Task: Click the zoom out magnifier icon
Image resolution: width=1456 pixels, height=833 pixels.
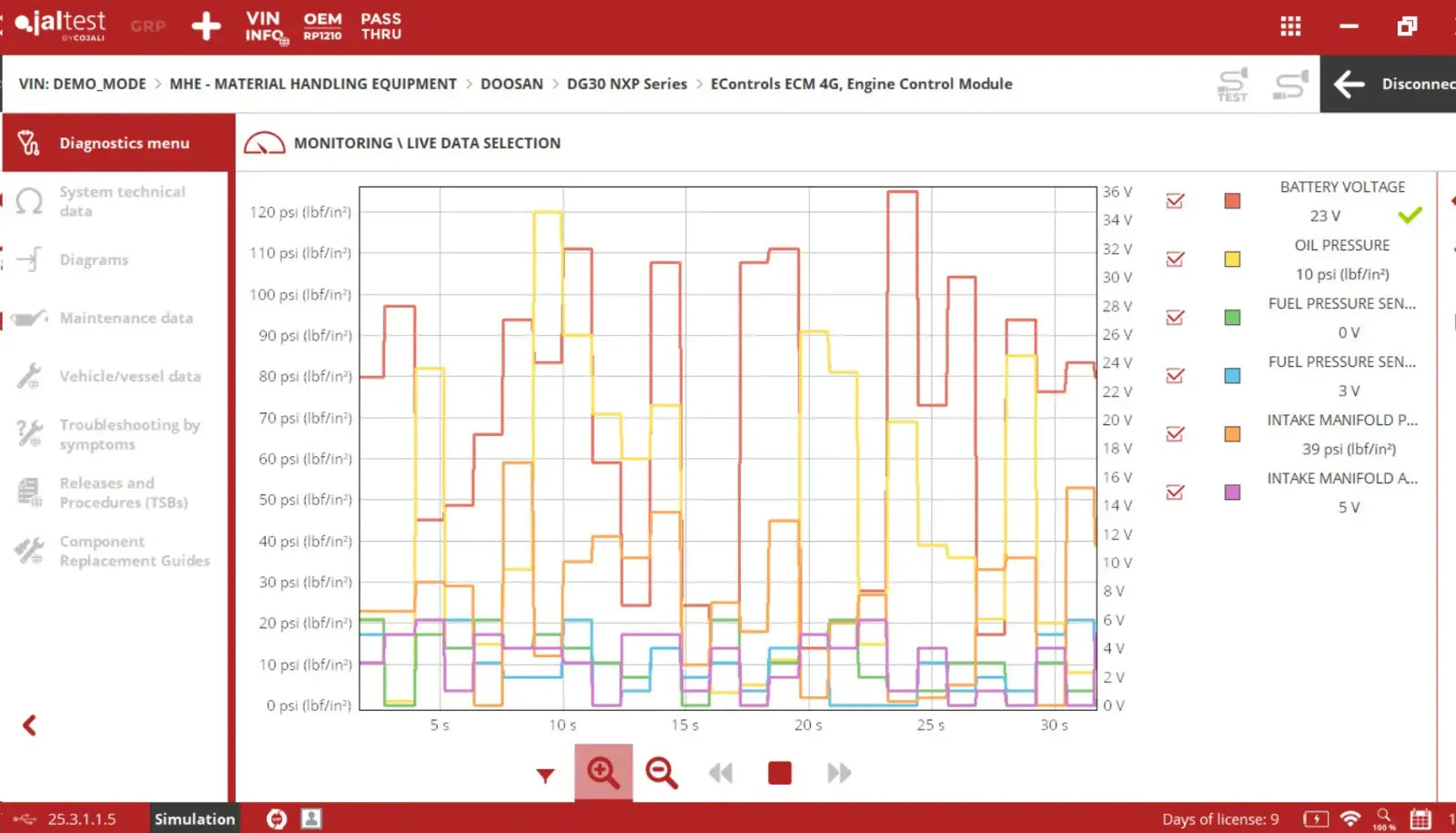Action: coord(662,773)
